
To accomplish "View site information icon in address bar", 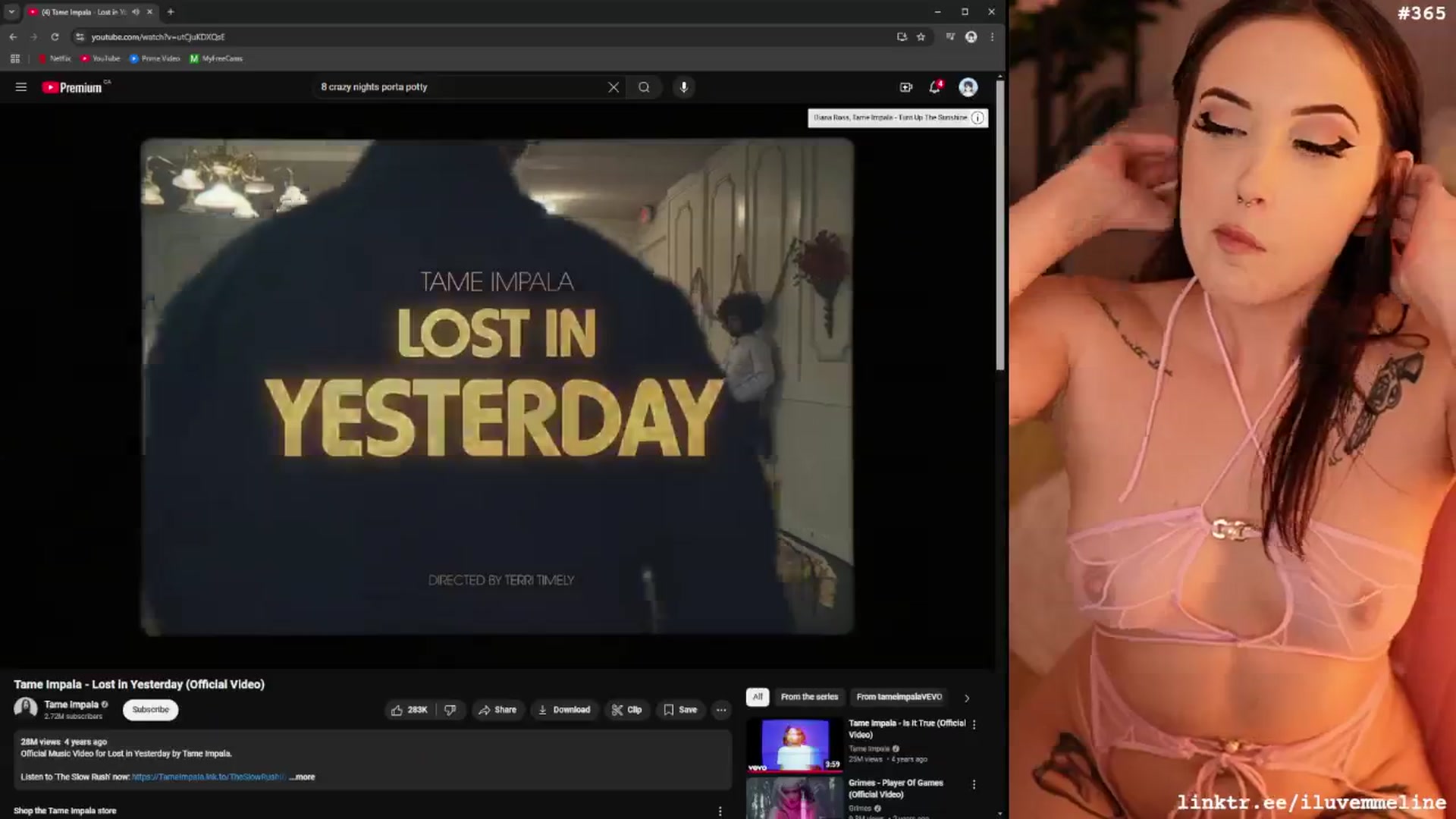I will (x=80, y=36).
